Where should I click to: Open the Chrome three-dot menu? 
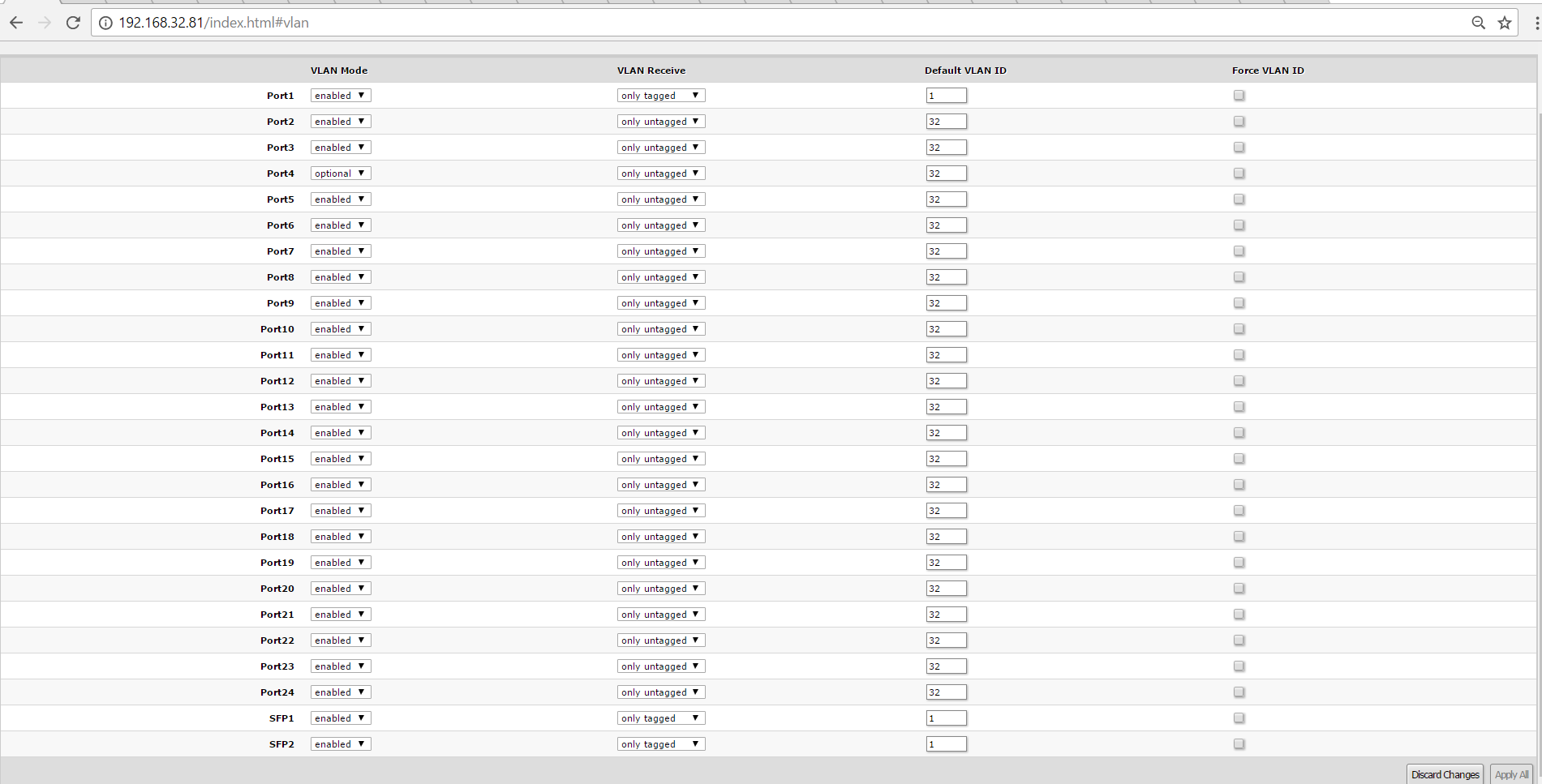(x=1531, y=23)
